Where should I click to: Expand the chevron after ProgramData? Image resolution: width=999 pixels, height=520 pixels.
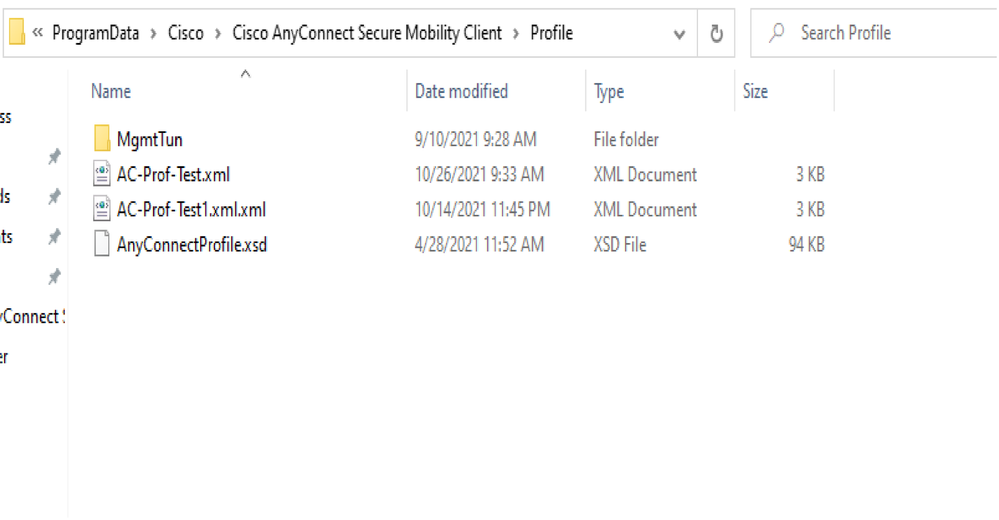[154, 33]
